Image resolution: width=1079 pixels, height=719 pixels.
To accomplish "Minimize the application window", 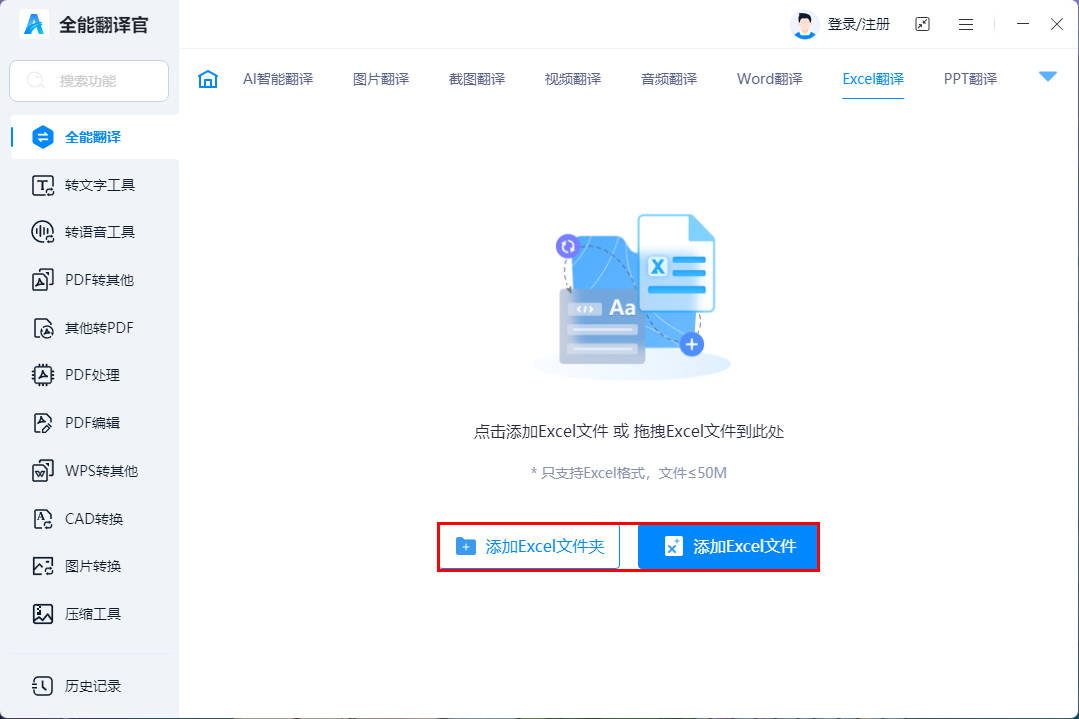I will (x=1023, y=24).
